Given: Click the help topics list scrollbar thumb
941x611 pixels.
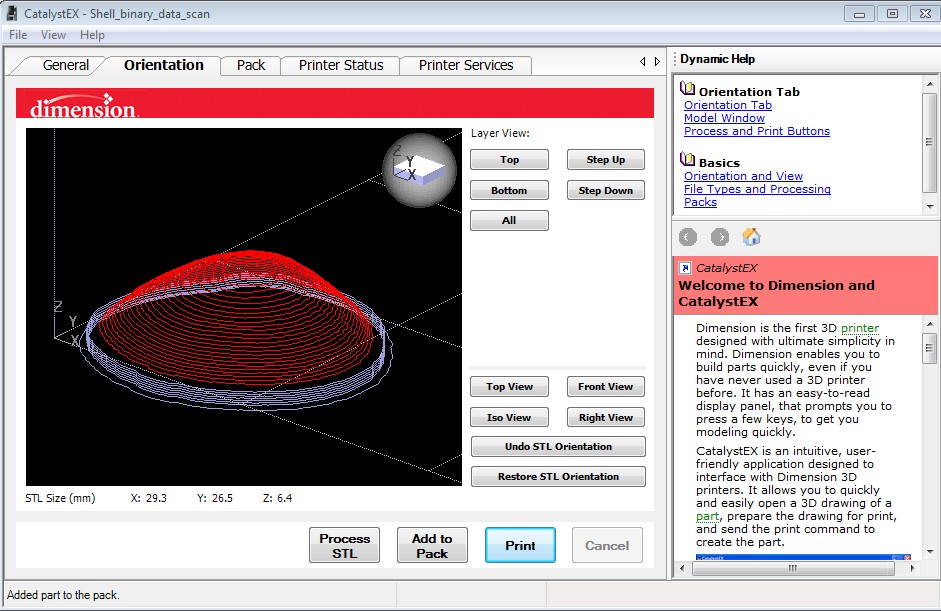Looking at the screenshot, I should [x=930, y=143].
